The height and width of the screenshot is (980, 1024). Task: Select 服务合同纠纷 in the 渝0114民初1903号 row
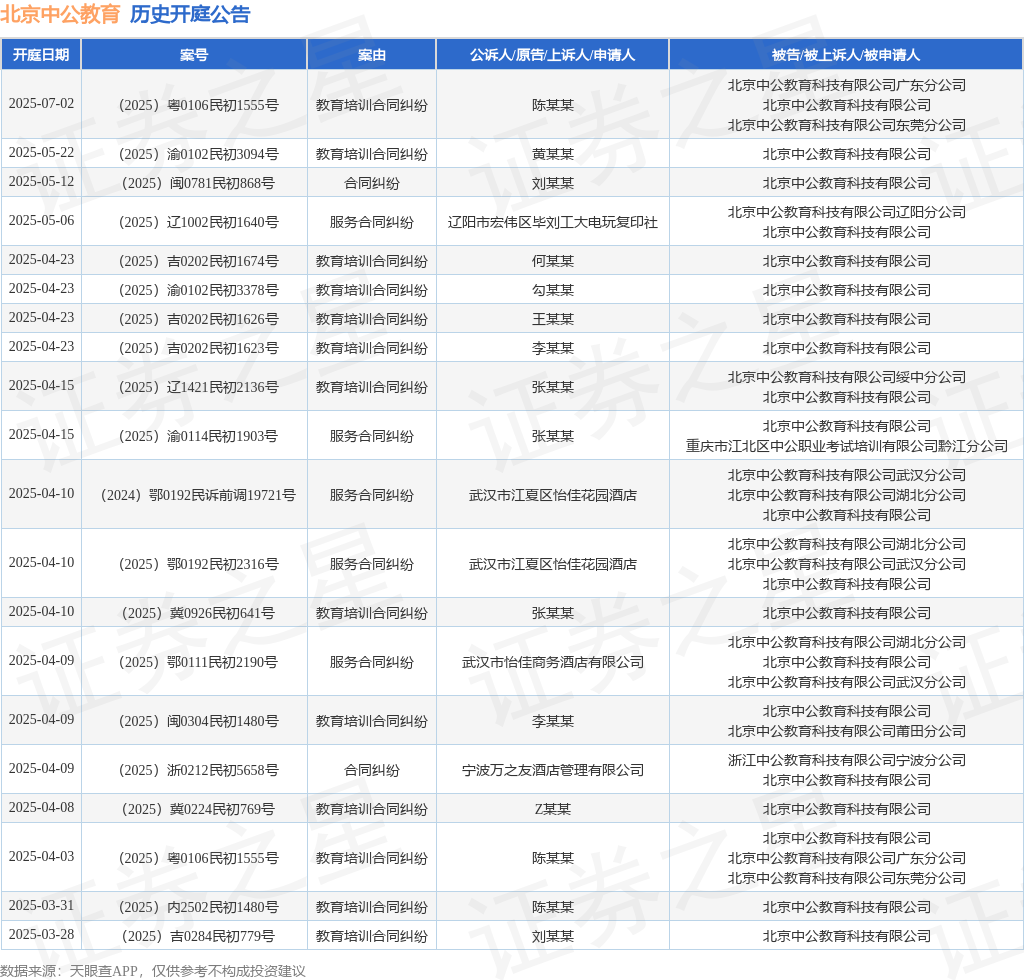372,436
